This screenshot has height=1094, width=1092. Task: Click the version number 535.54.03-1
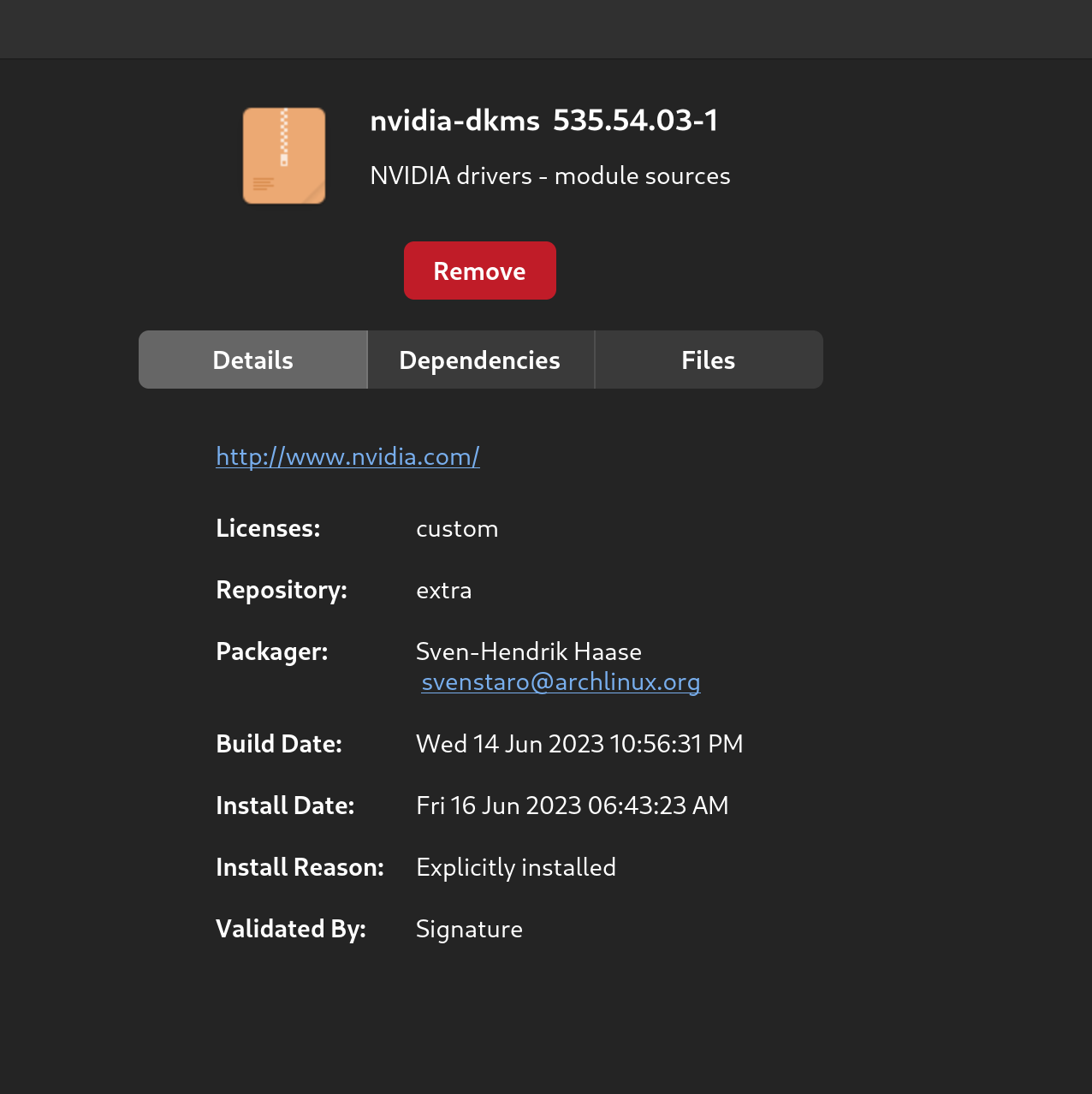[x=636, y=121]
